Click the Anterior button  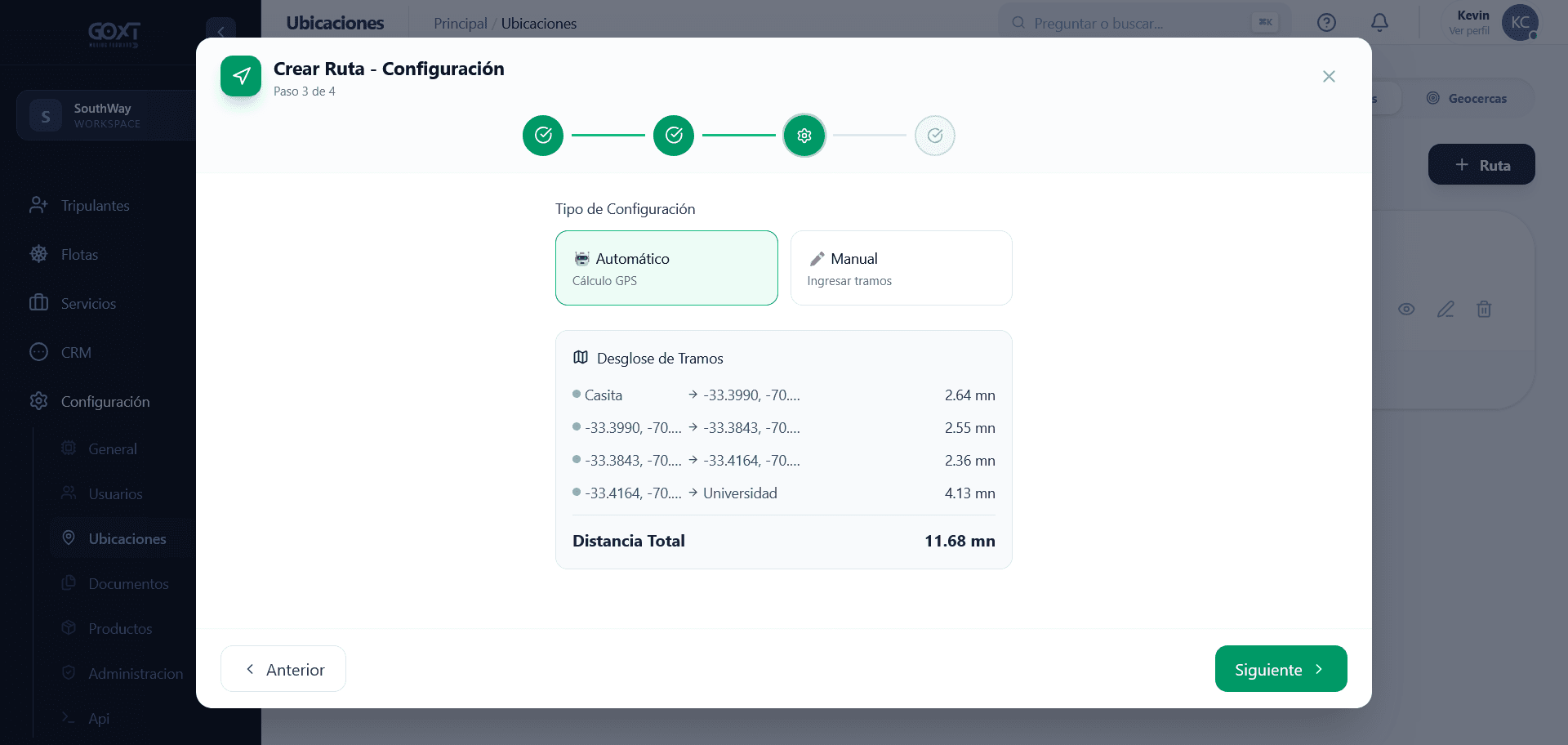(x=283, y=669)
